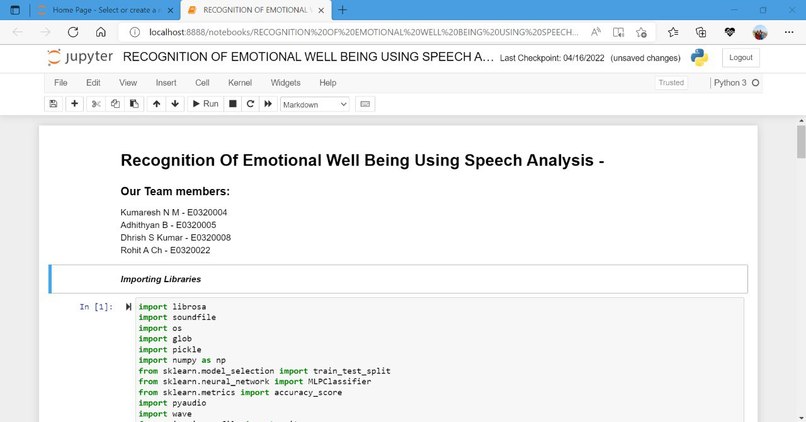Screen dimensions: 806x422
Task: Open the File menu
Action: click(x=61, y=83)
